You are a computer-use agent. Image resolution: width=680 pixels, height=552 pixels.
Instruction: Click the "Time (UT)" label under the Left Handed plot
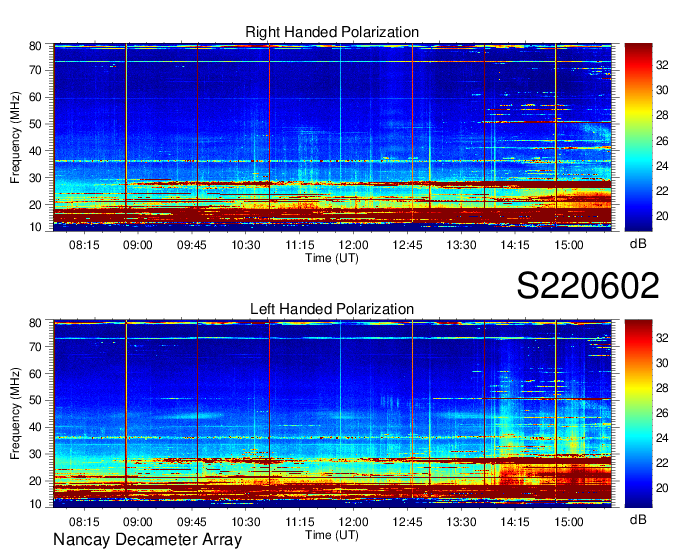tap(332, 535)
